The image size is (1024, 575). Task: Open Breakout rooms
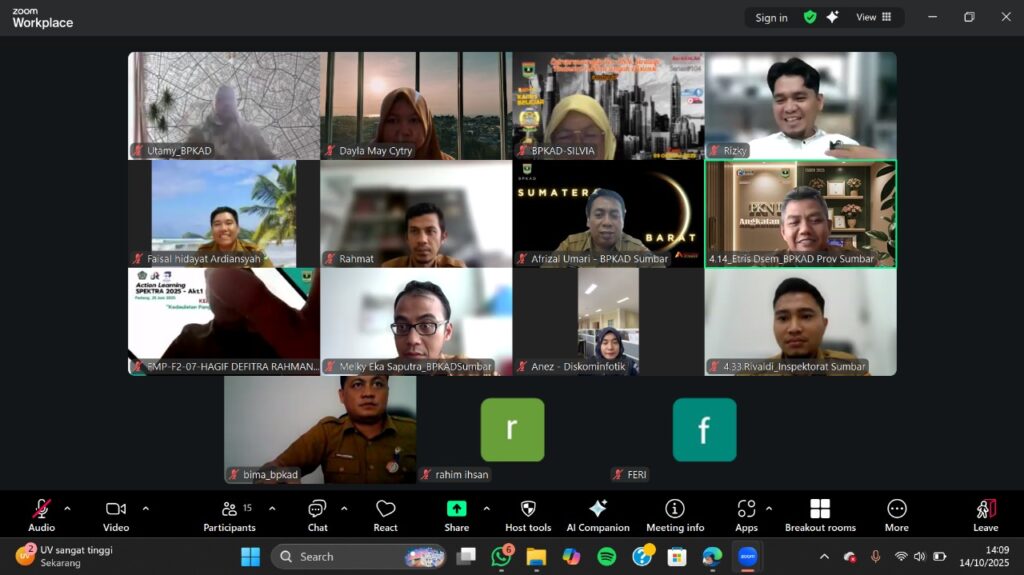[820, 516]
